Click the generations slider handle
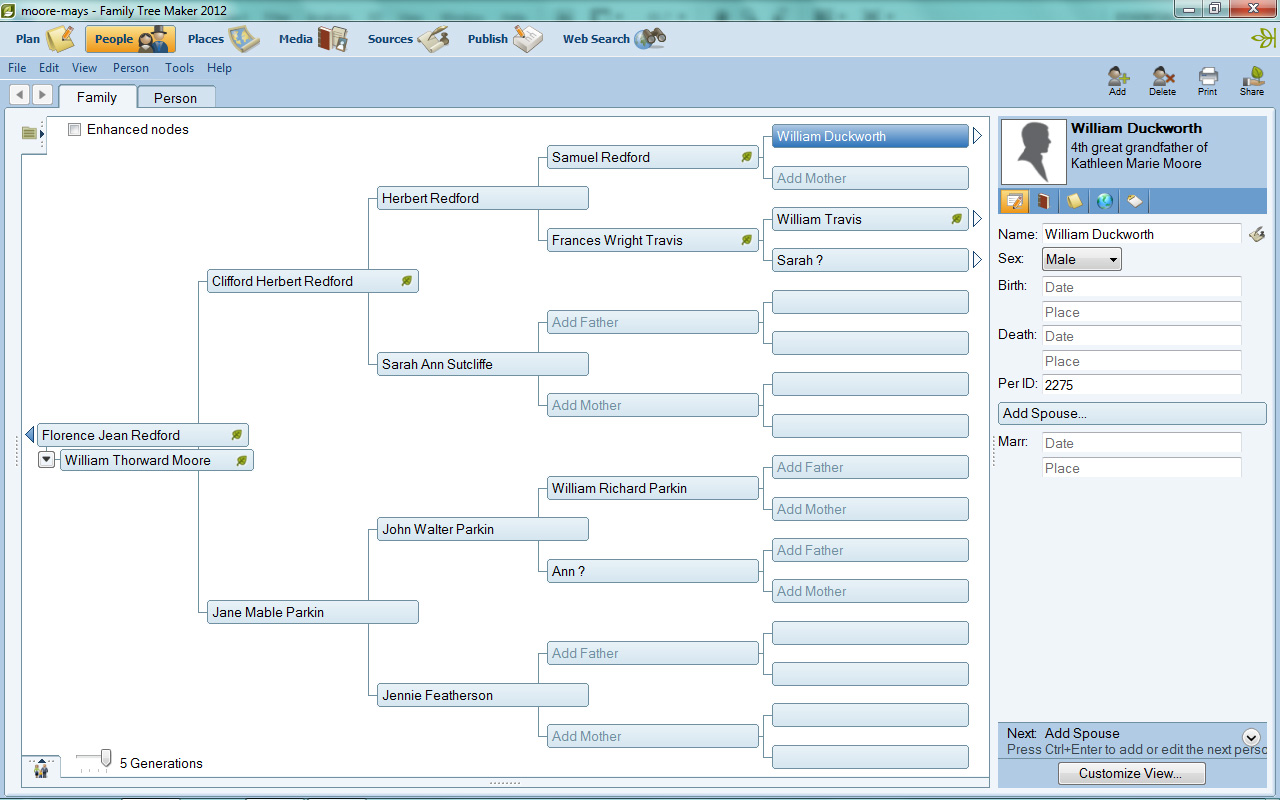Image resolution: width=1280 pixels, height=800 pixels. click(x=106, y=759)
